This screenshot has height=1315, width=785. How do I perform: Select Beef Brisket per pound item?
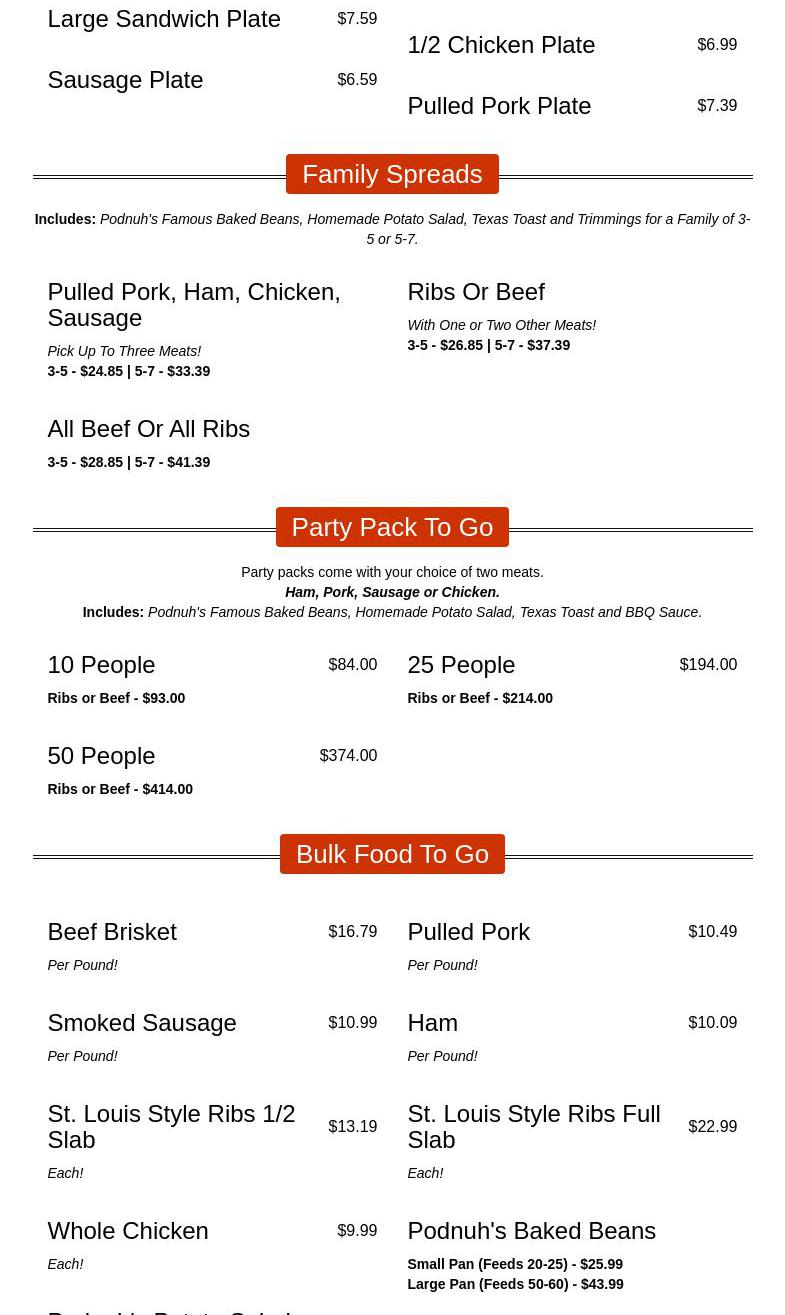(112, 932)
